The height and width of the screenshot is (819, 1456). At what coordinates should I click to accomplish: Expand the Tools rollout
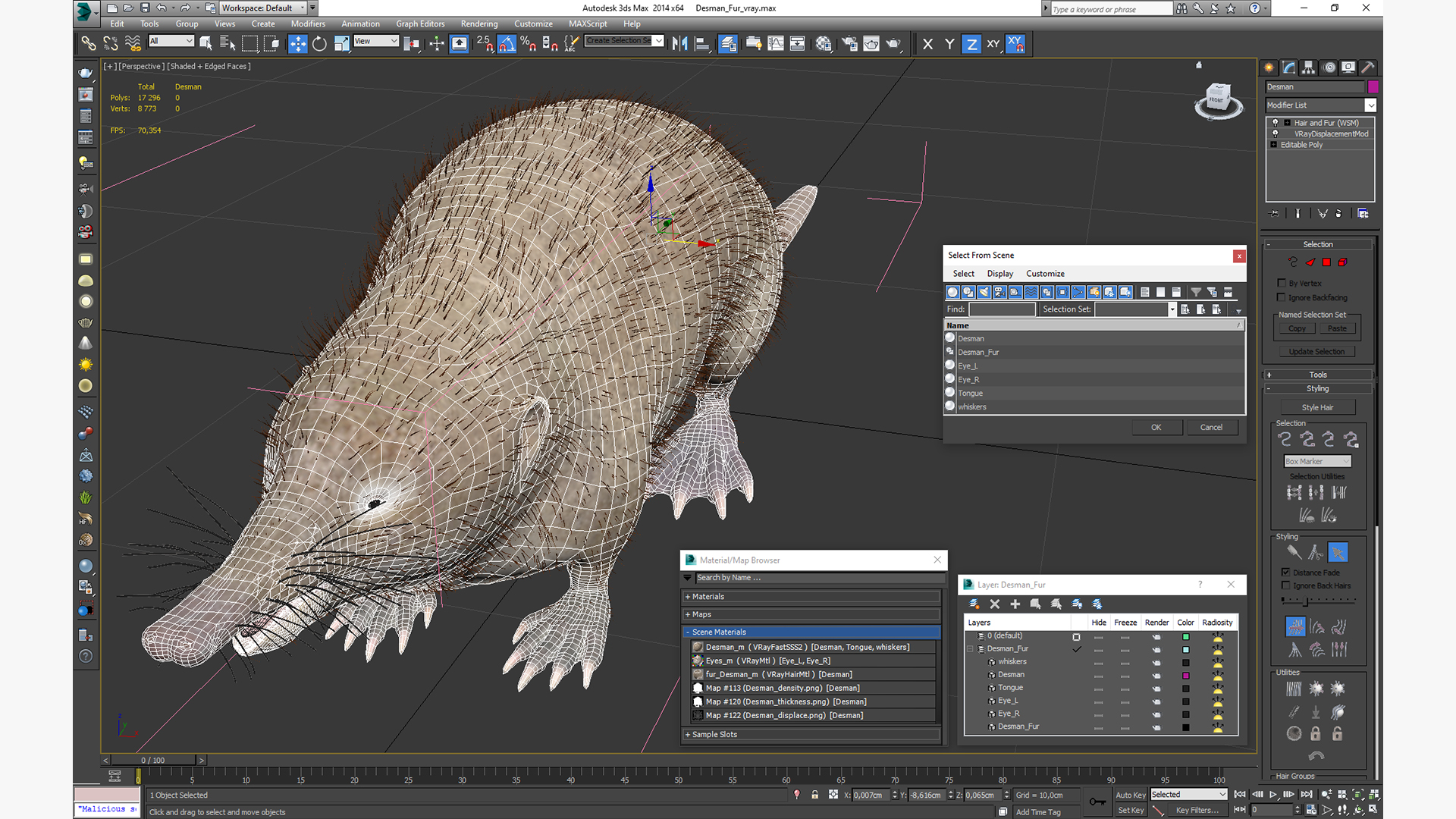[x=1317, y=375]
